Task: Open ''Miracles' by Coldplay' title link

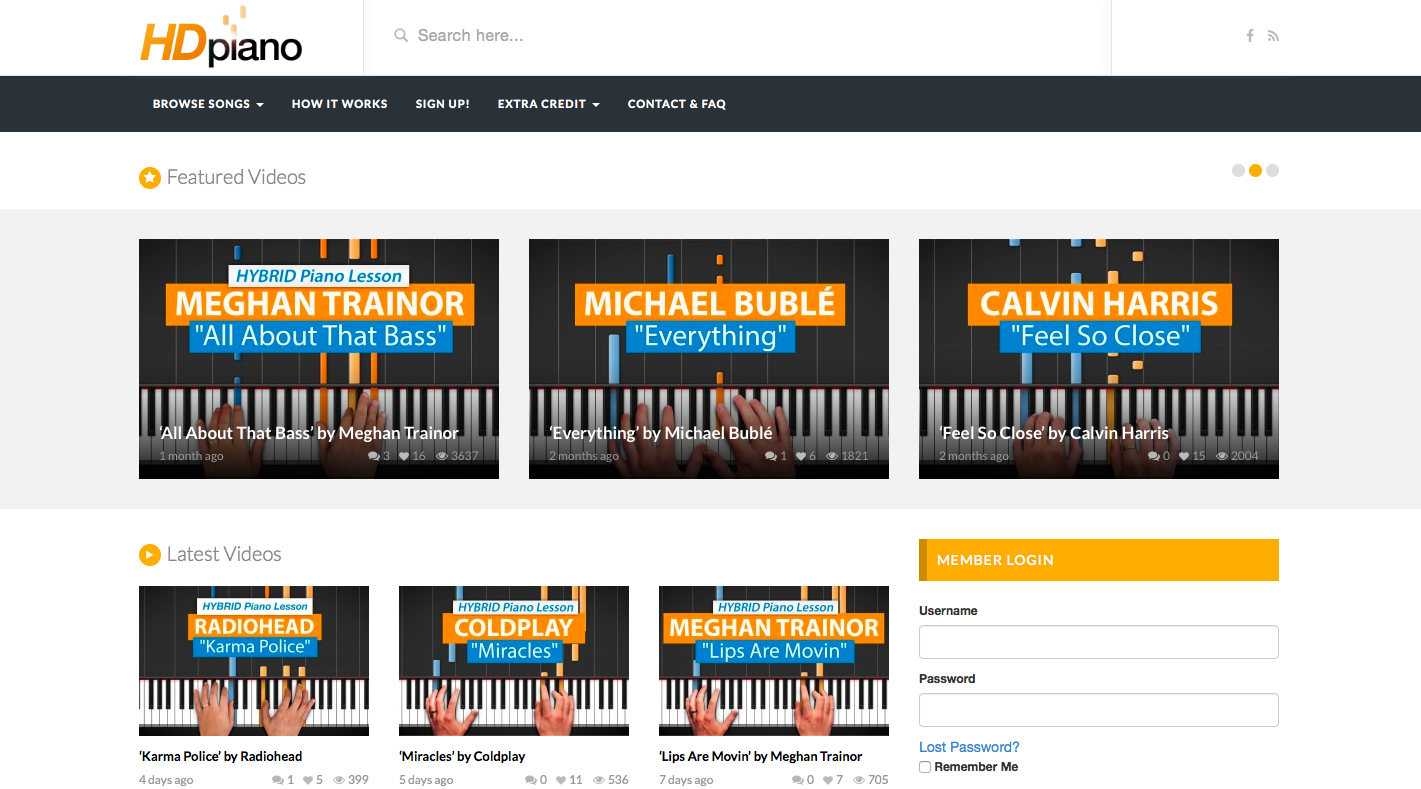Action: coord(462,756)
